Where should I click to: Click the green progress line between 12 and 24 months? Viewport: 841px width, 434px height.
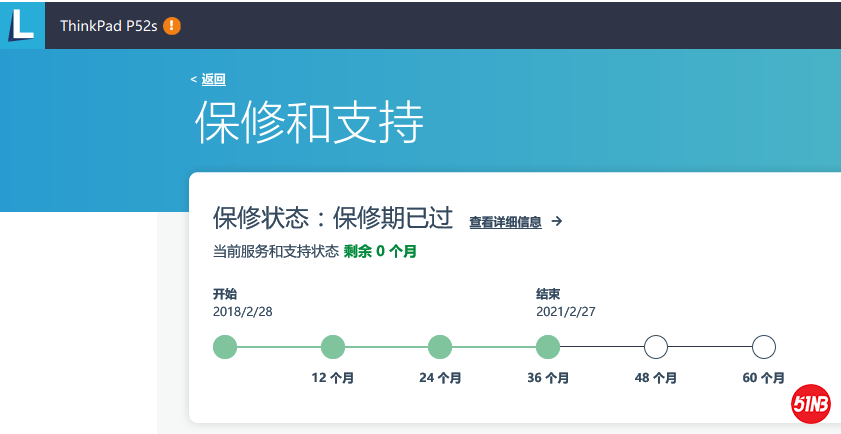click(x=386, y=347)
